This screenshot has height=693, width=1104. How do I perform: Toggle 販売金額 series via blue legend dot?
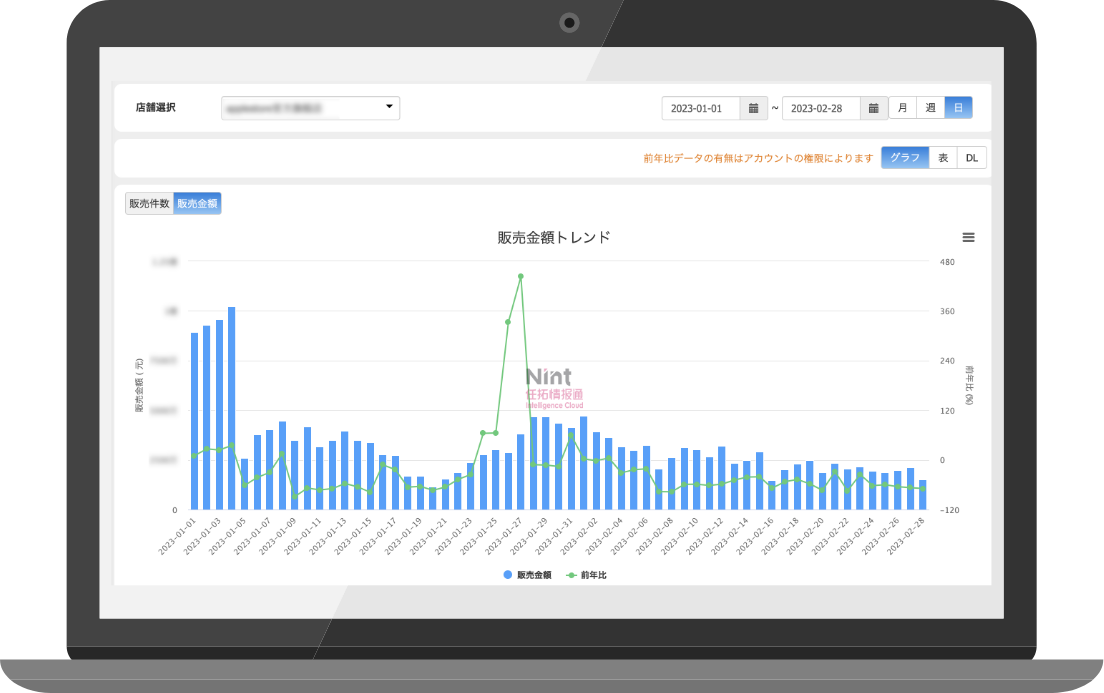pyautogui.click(x=508, y=575)
